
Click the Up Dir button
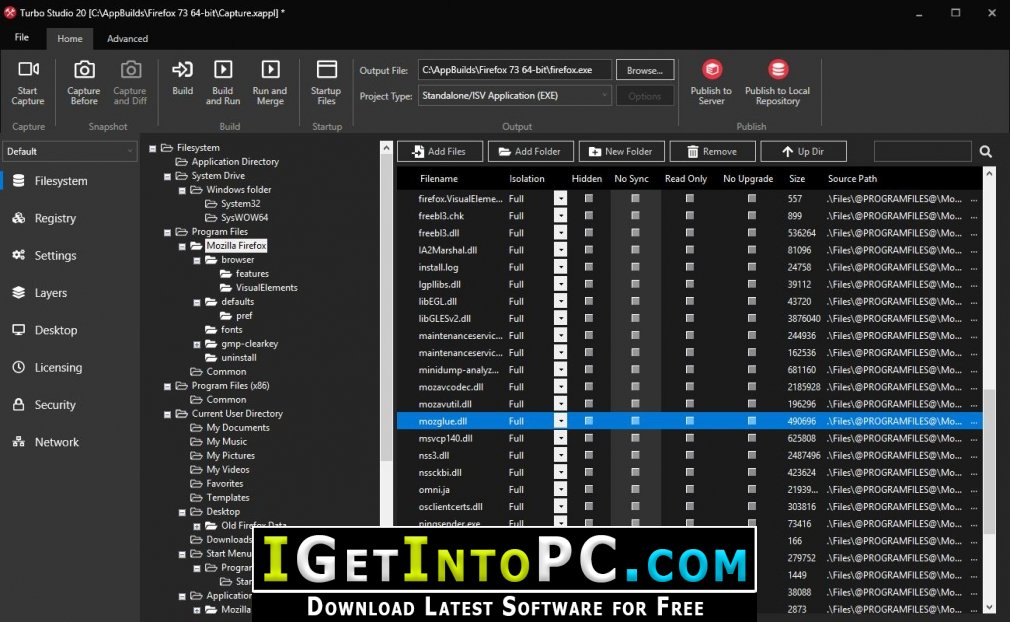tap(803, 151)
